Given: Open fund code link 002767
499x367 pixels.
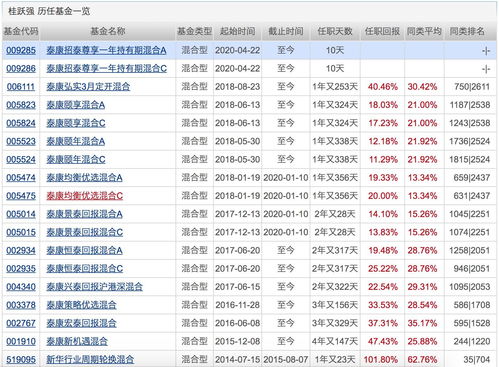Looking at the screenshot, I should [21, 323].
